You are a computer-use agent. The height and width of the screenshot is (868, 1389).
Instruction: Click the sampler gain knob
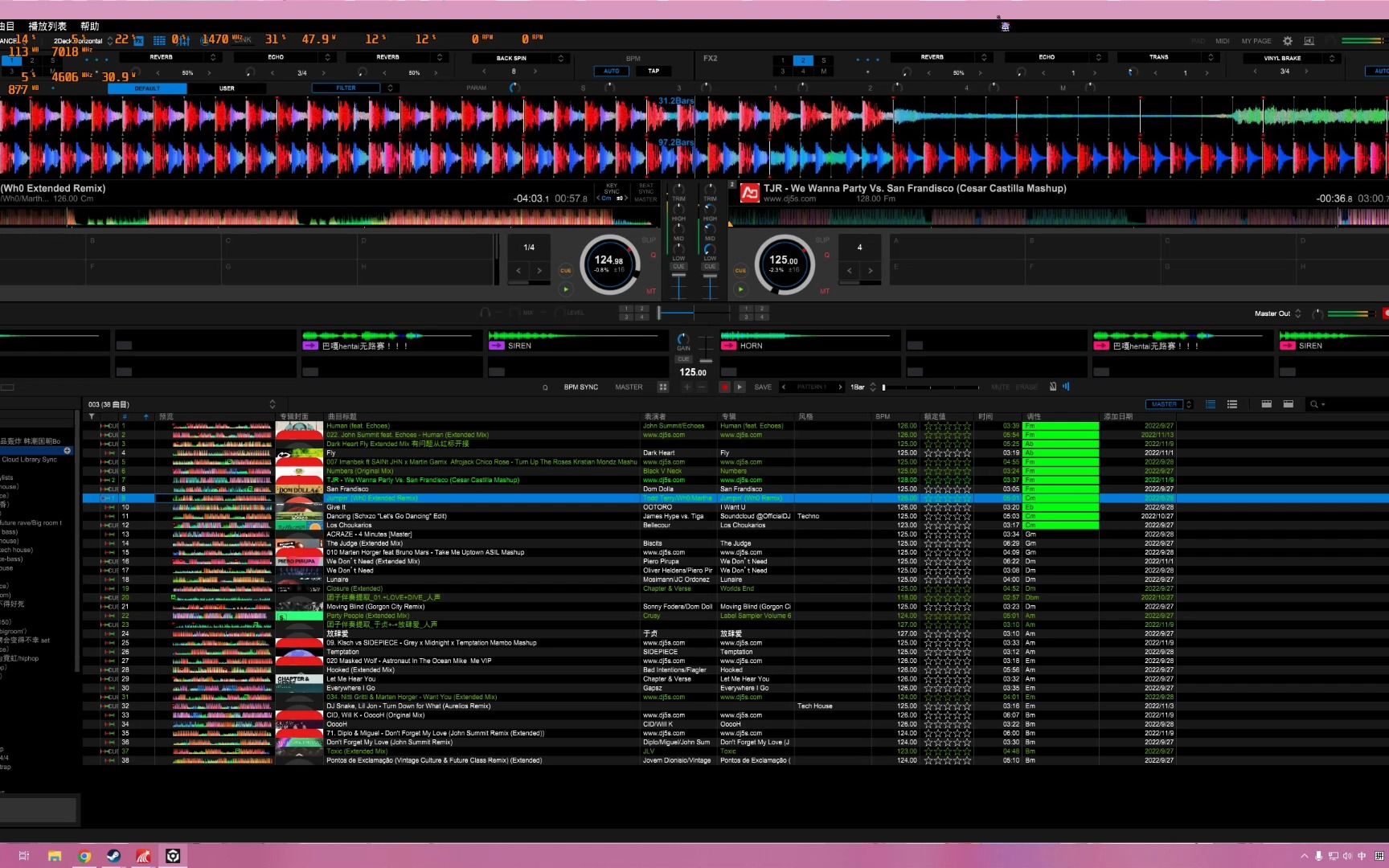(682, 338)
